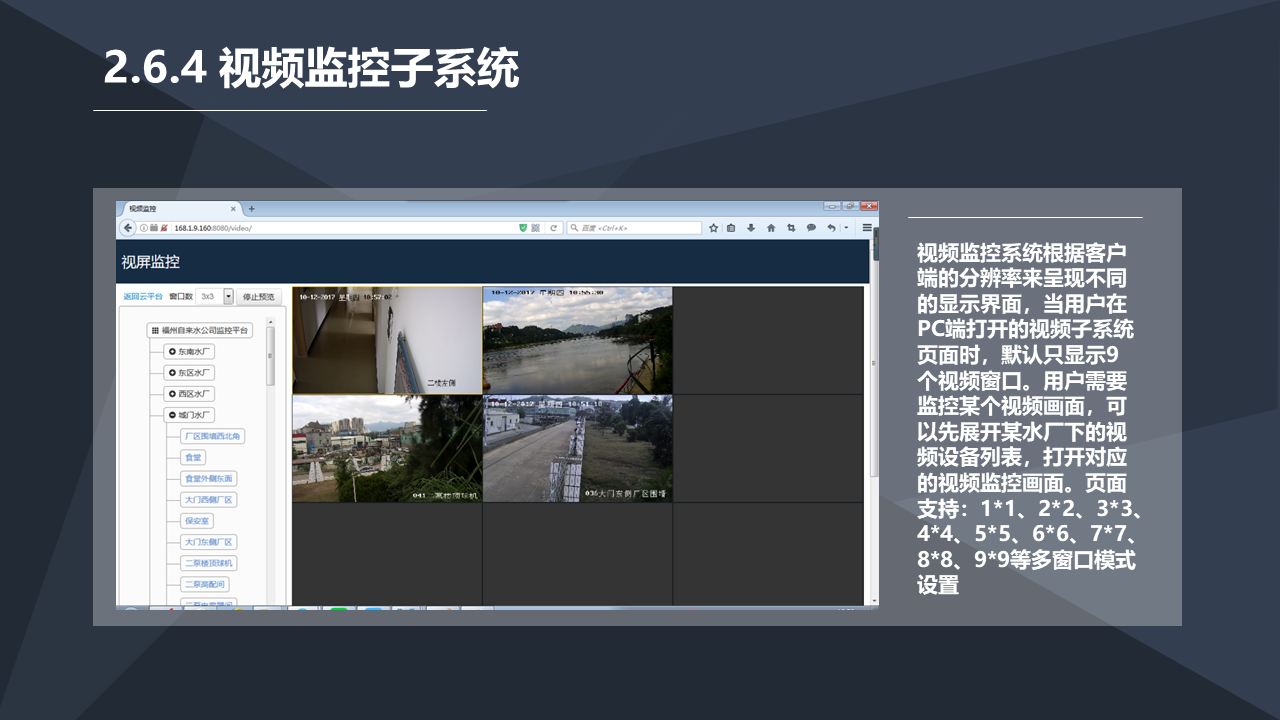
Task: Select the river view video window
Action: coord(578,340)
